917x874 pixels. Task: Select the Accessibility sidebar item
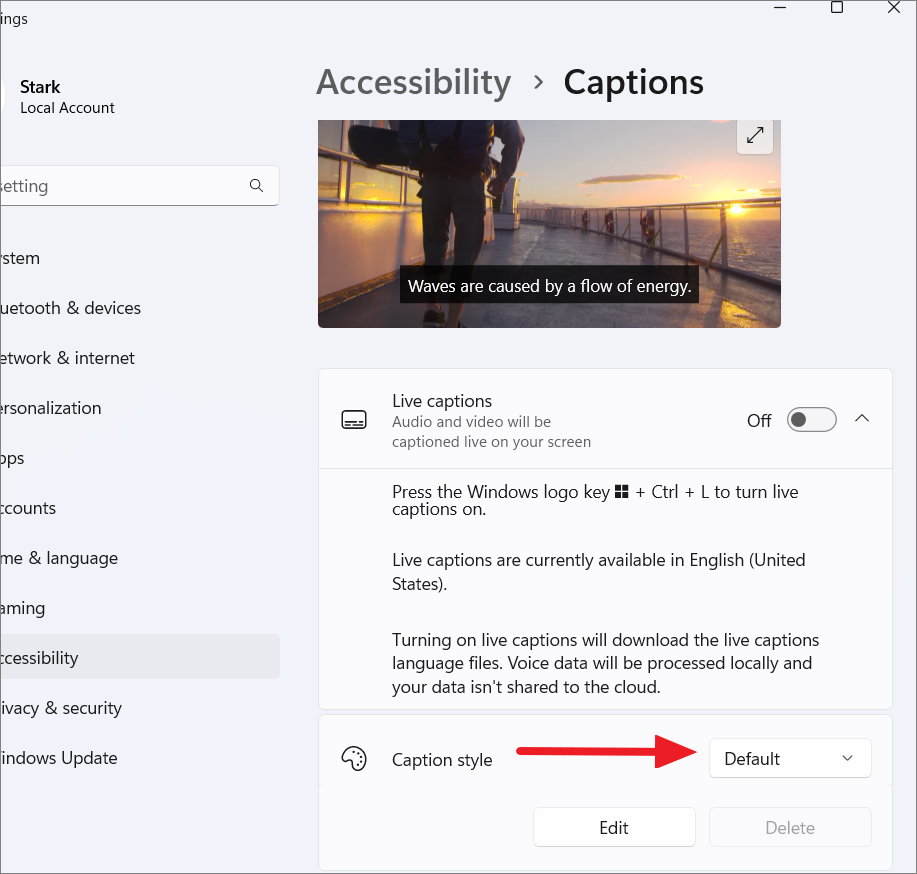click(138, 657)
